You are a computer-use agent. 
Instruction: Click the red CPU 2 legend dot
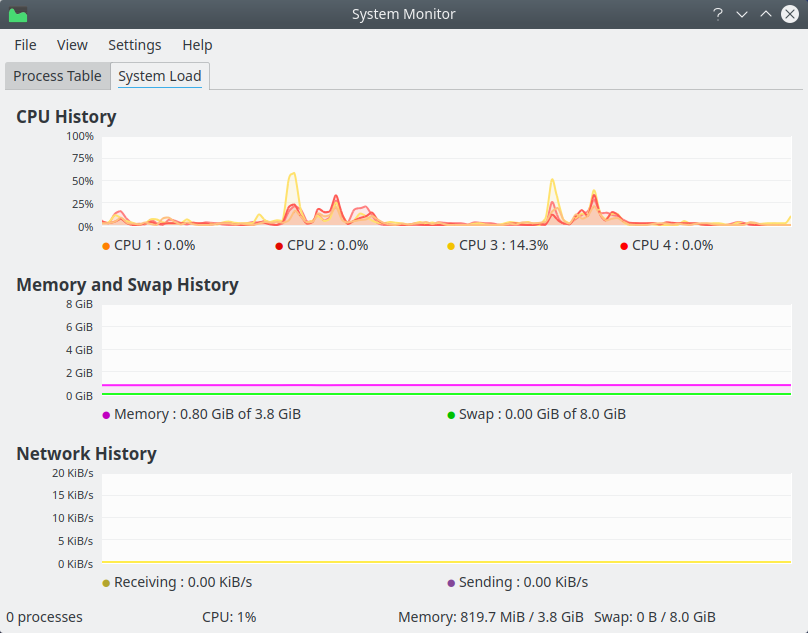(x=279, y=246)
